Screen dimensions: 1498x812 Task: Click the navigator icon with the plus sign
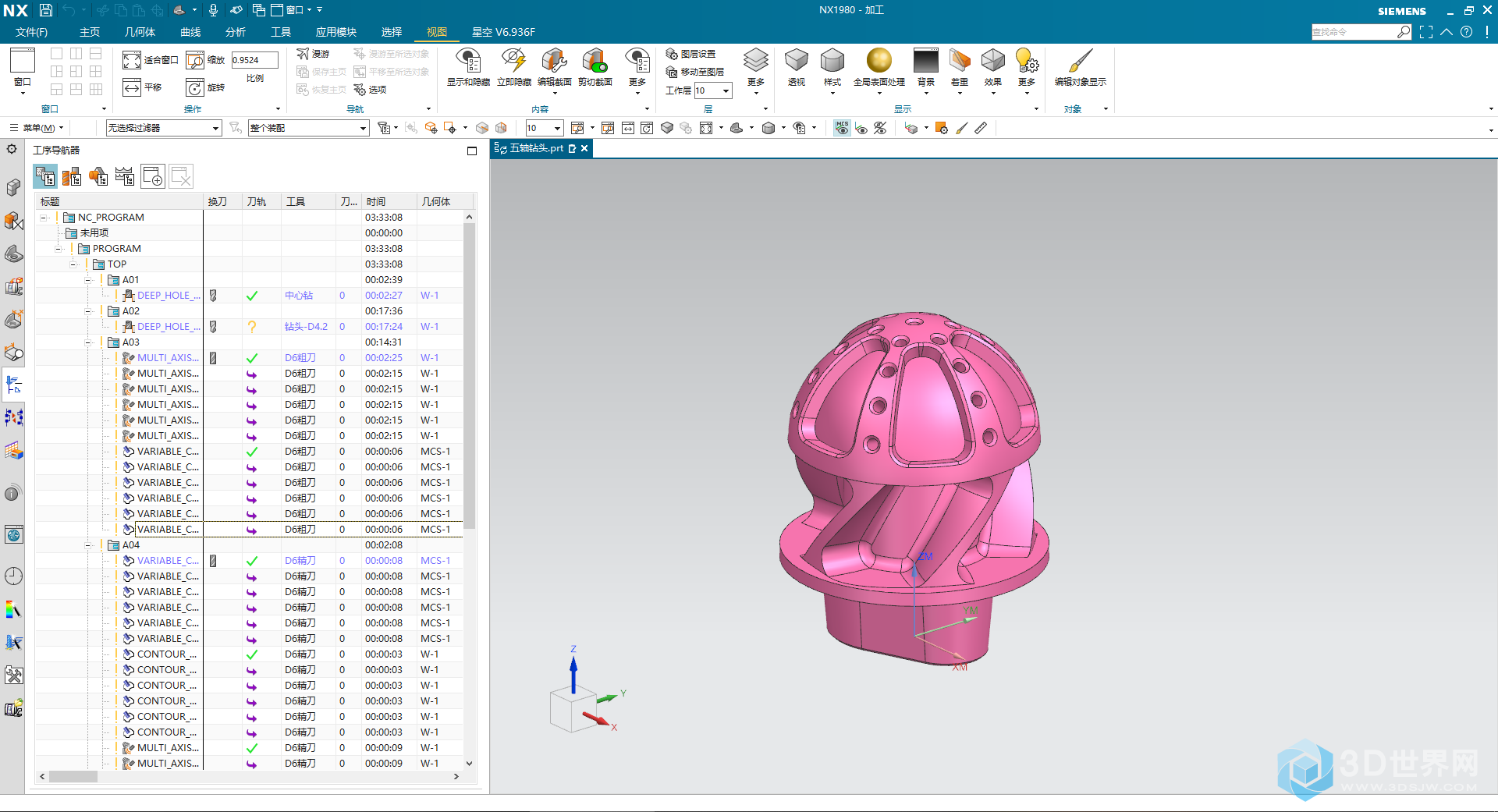[x=153, y=177]
